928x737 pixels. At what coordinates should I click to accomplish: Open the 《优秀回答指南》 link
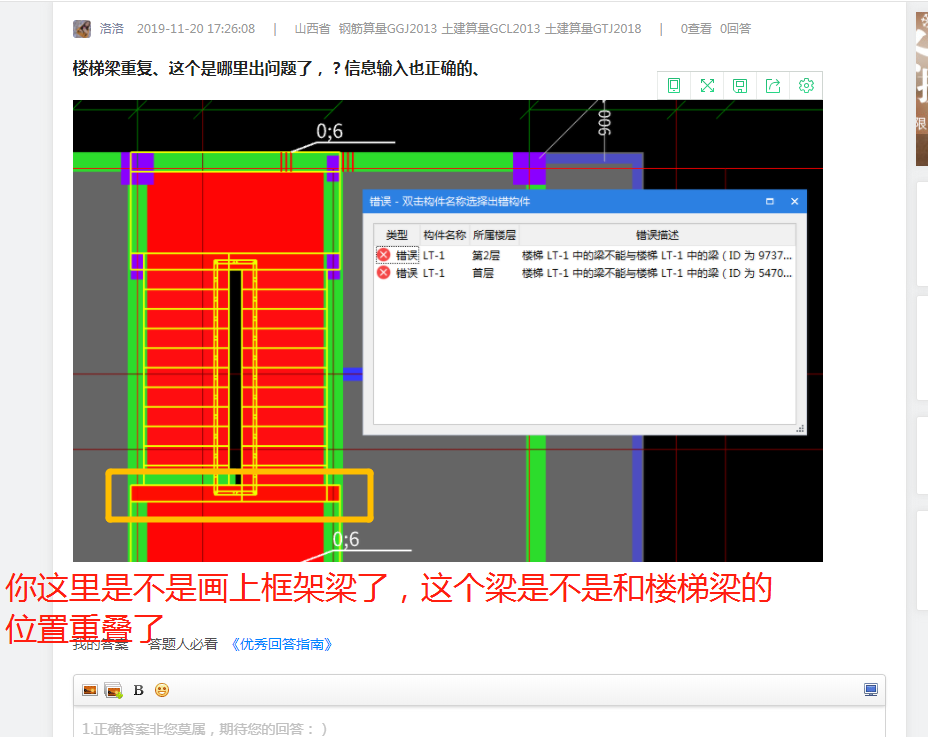[x=281, y=644]
